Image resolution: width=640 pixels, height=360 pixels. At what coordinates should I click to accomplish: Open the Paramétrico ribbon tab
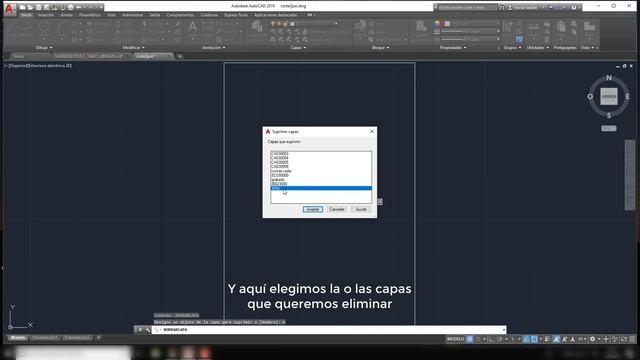(90, 15)
